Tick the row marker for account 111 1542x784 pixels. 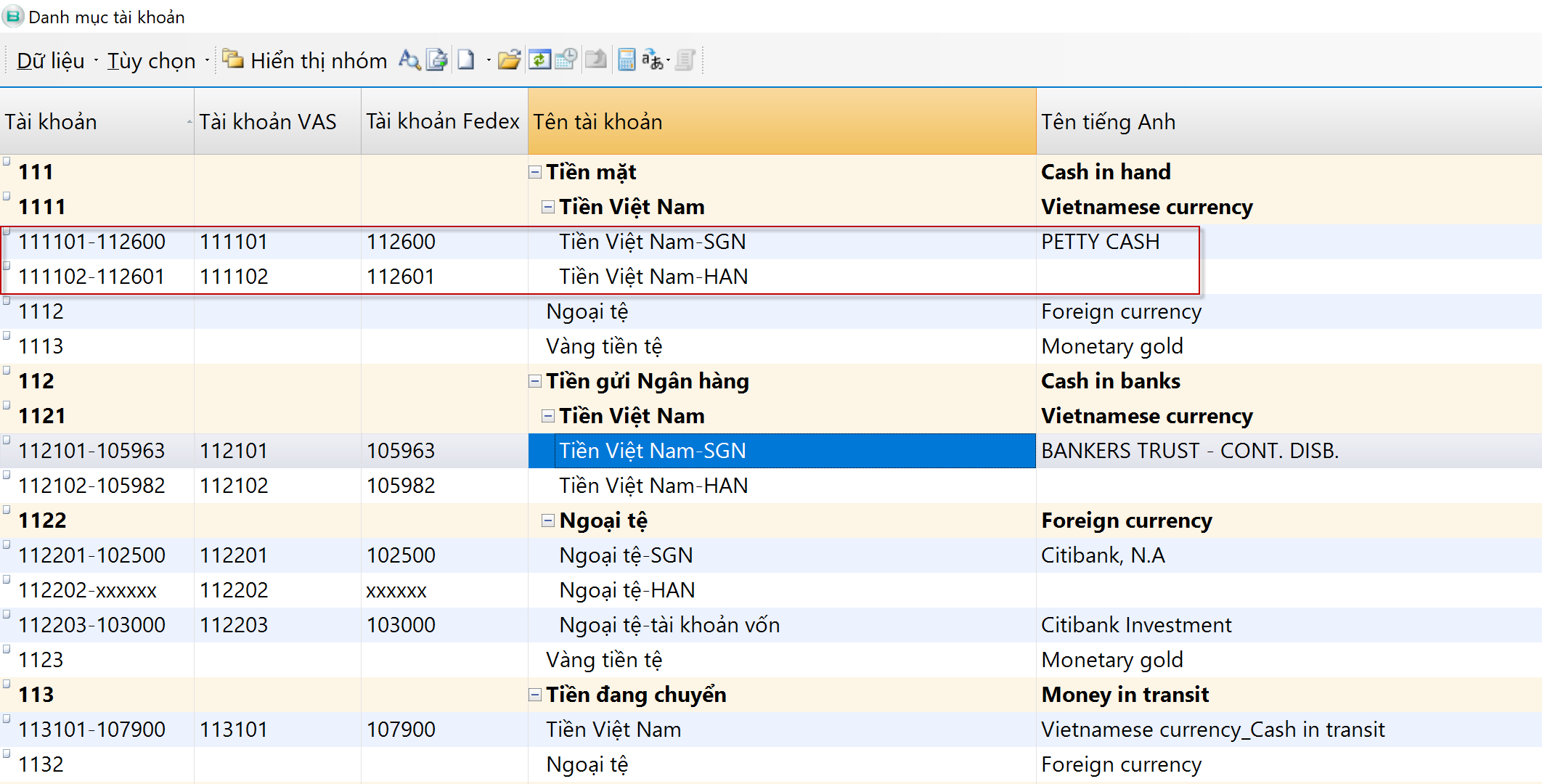(x=7, y=161)
